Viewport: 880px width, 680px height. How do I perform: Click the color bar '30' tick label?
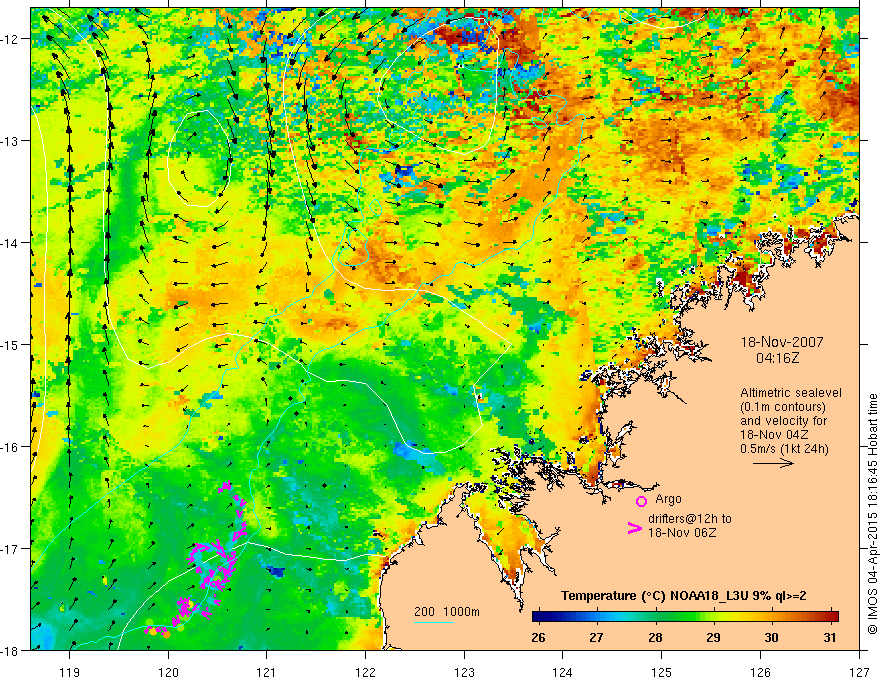(x=772, y=637)
